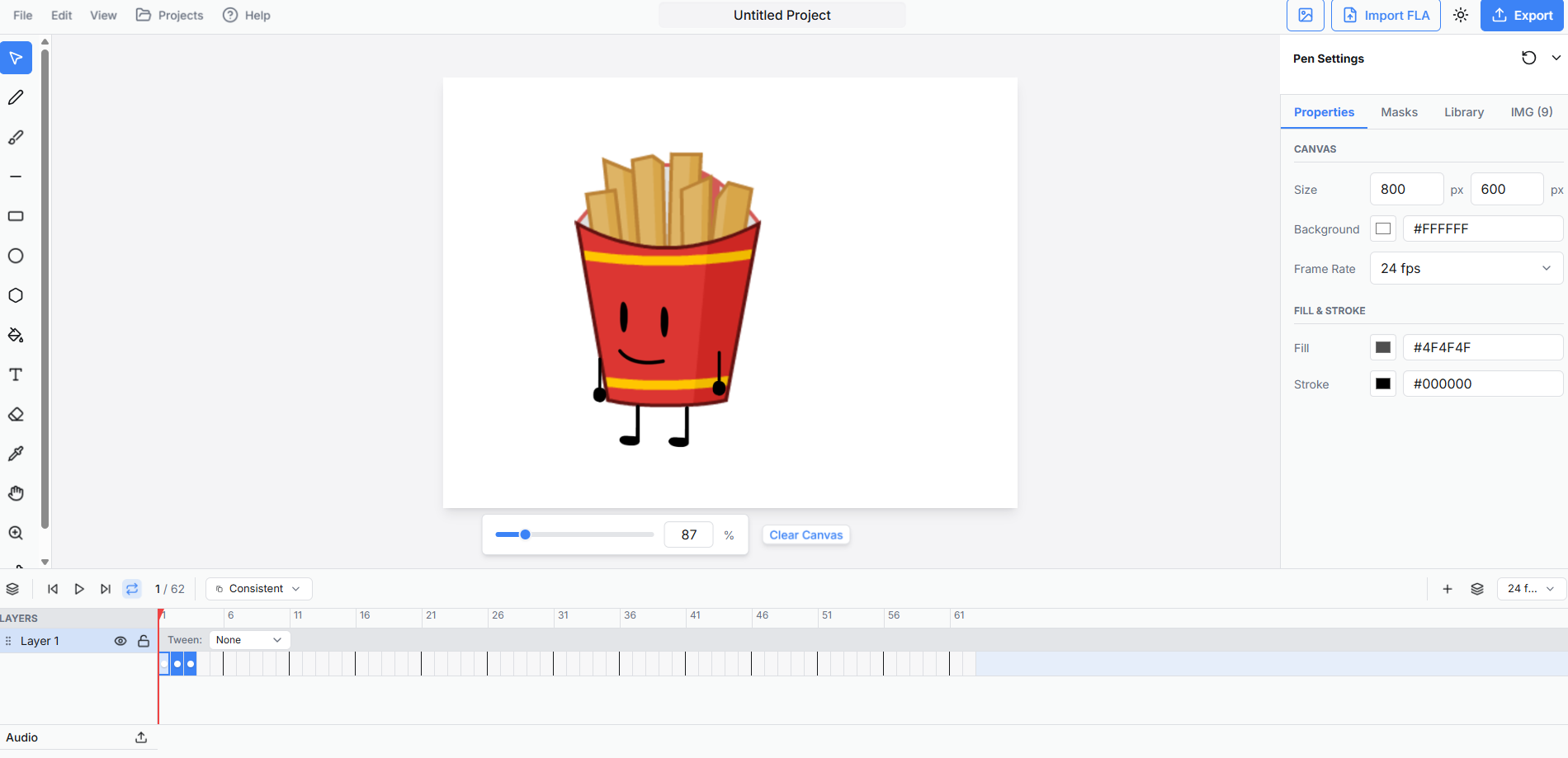Switch to the Library tab
Screen dimensions: 1568x758
pos(1464,112)
